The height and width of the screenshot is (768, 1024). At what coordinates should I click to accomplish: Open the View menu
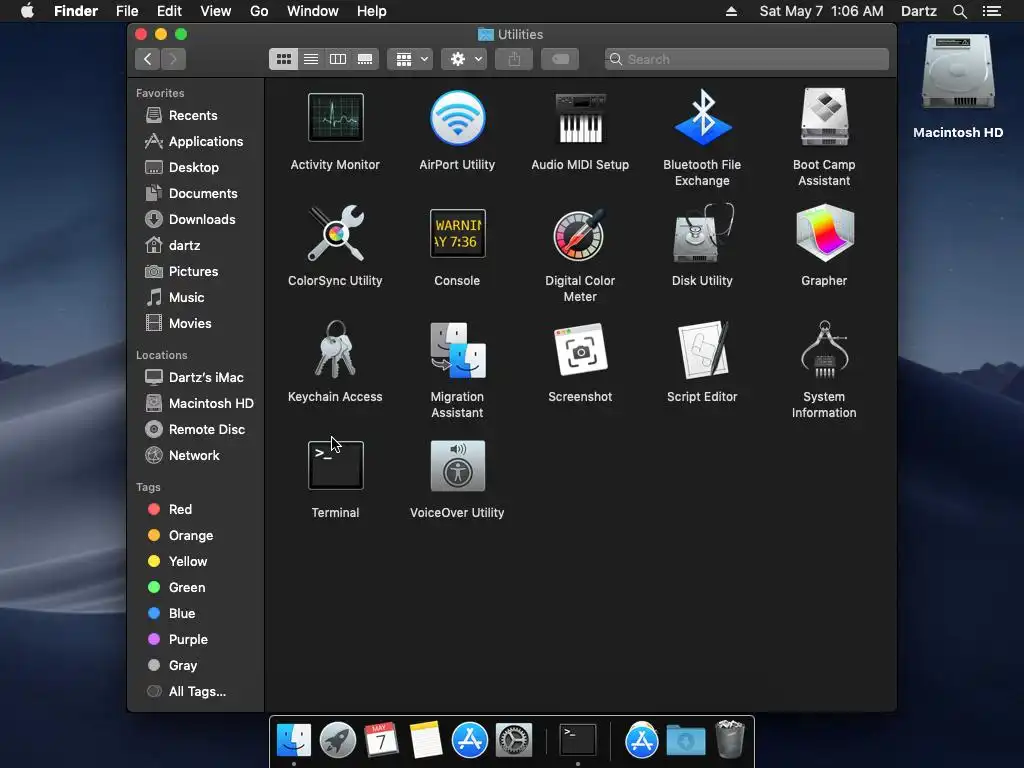point(216,11)
